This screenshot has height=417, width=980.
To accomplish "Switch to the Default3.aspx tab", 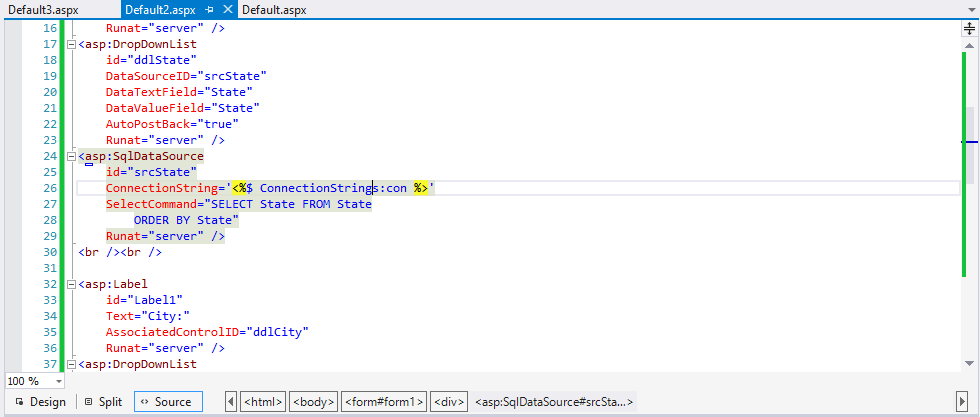I will (x=42, y=10).
